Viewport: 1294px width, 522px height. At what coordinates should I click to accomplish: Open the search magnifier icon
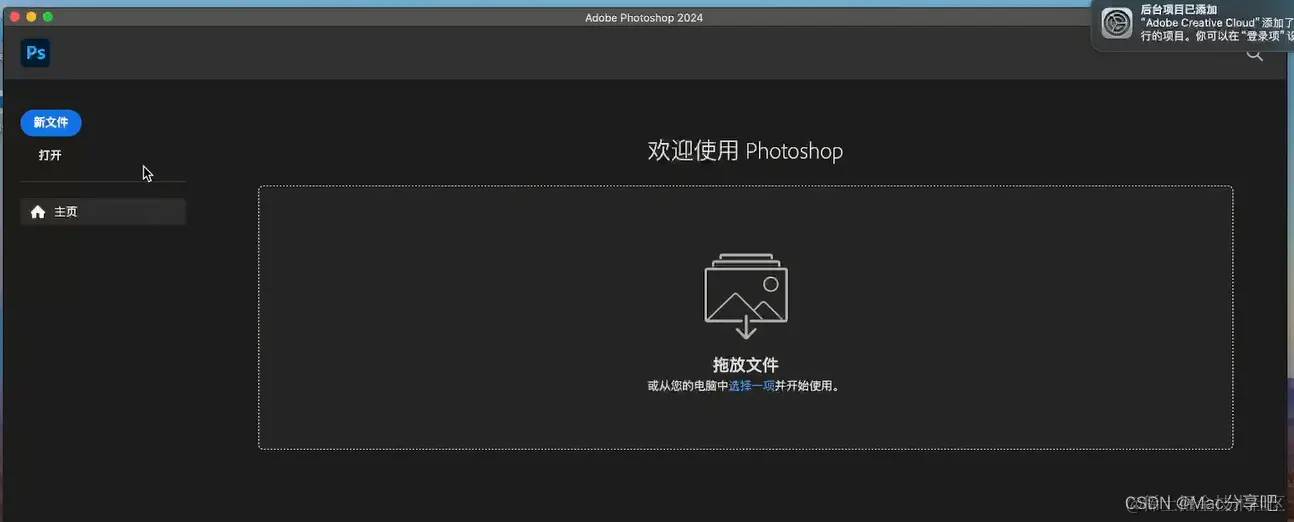pos(1254,55)
